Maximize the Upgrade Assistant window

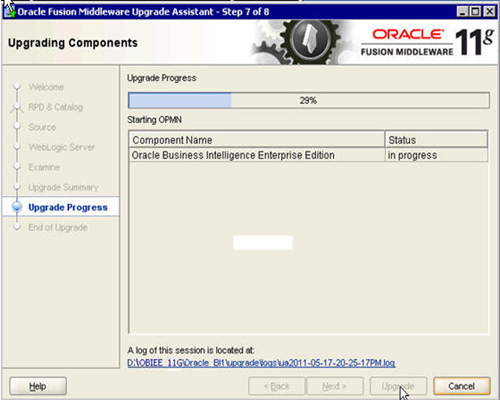tap(475, 12)
